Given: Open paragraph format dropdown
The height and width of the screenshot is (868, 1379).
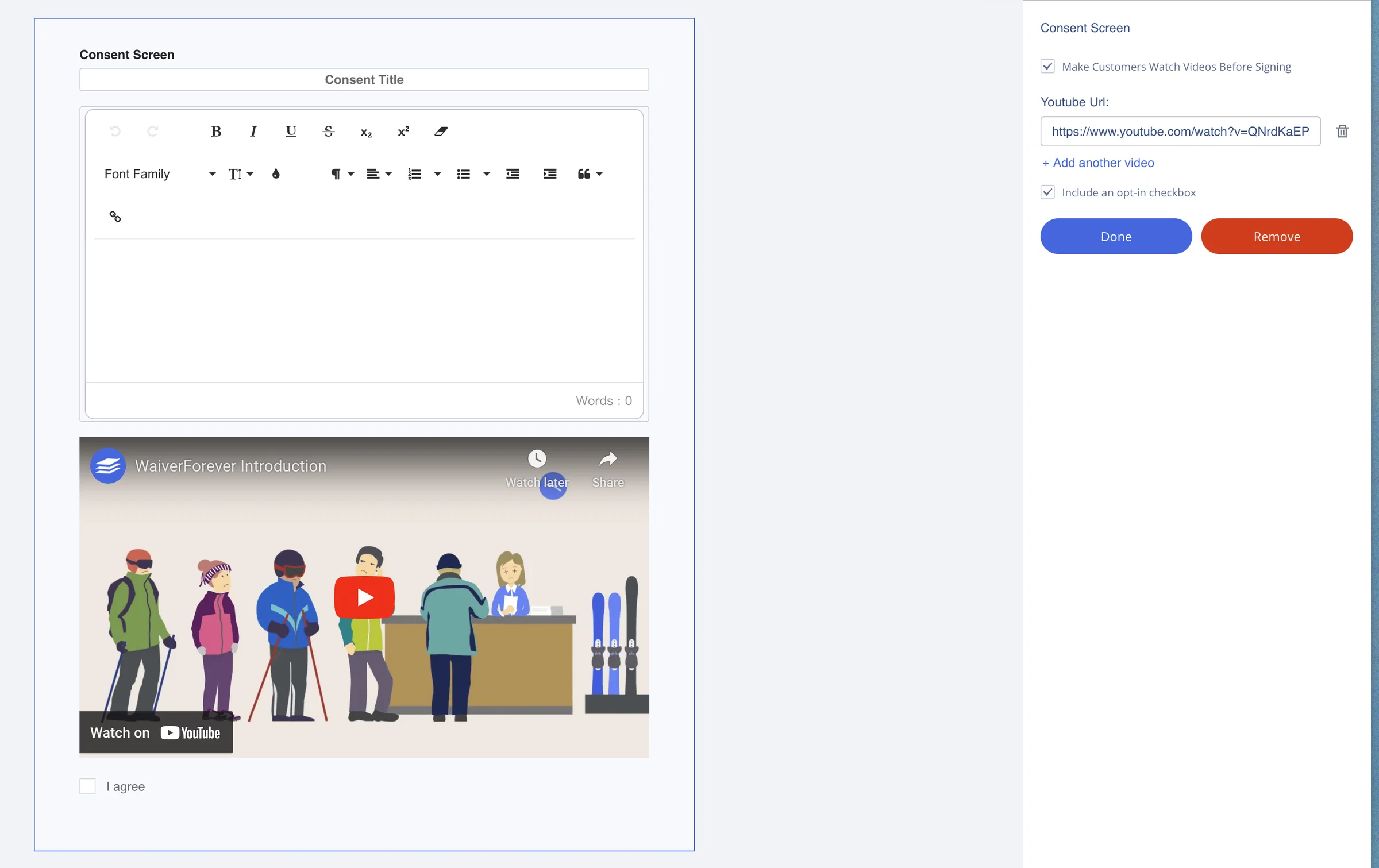Looking at the screenshot, I should pyautogui.click(x=342, y=174).
